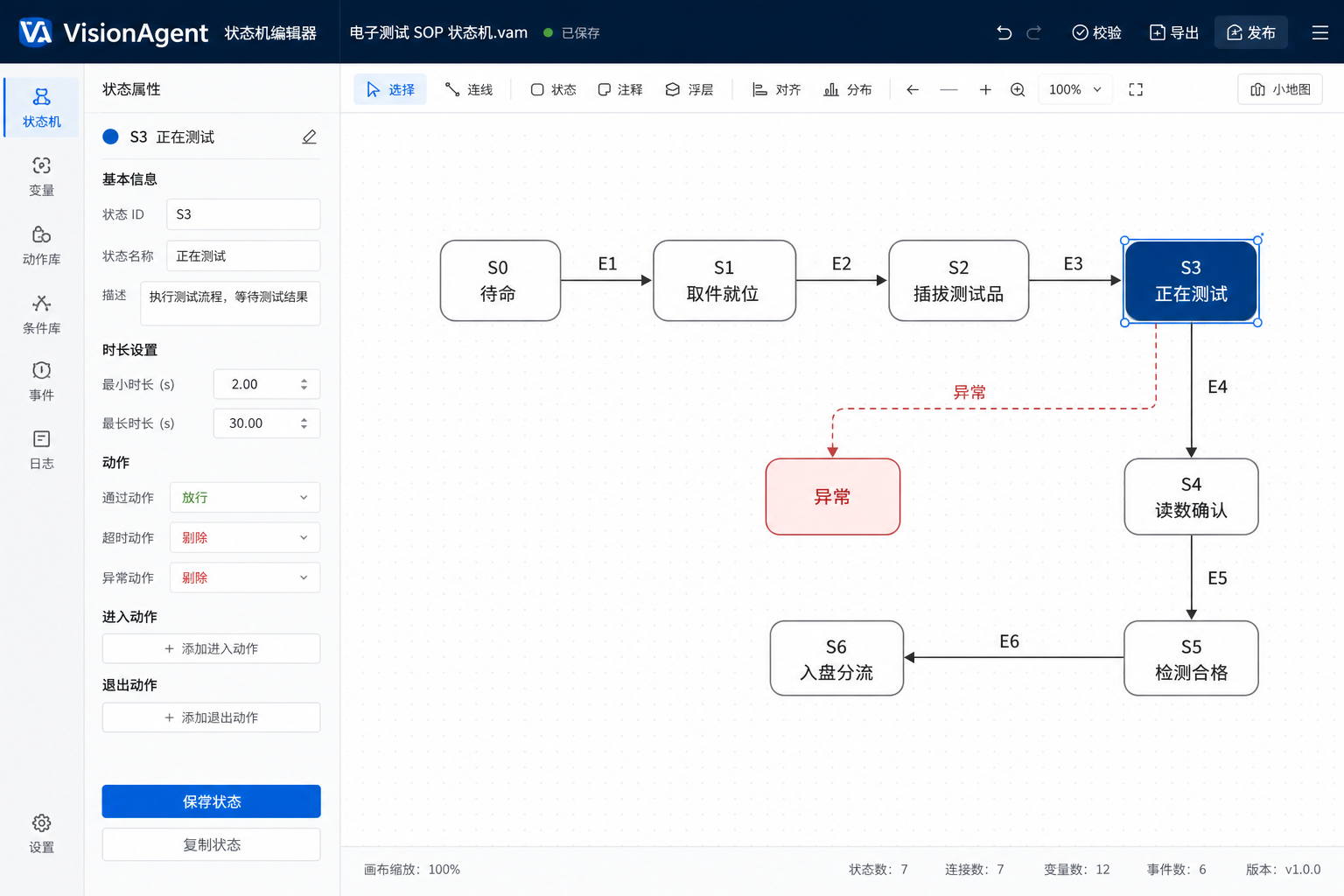The width and height of the screenshot is (1344, 896).
Task: Open the 异常动作 剔除 dropdown
Action: [x=245, y=577]
